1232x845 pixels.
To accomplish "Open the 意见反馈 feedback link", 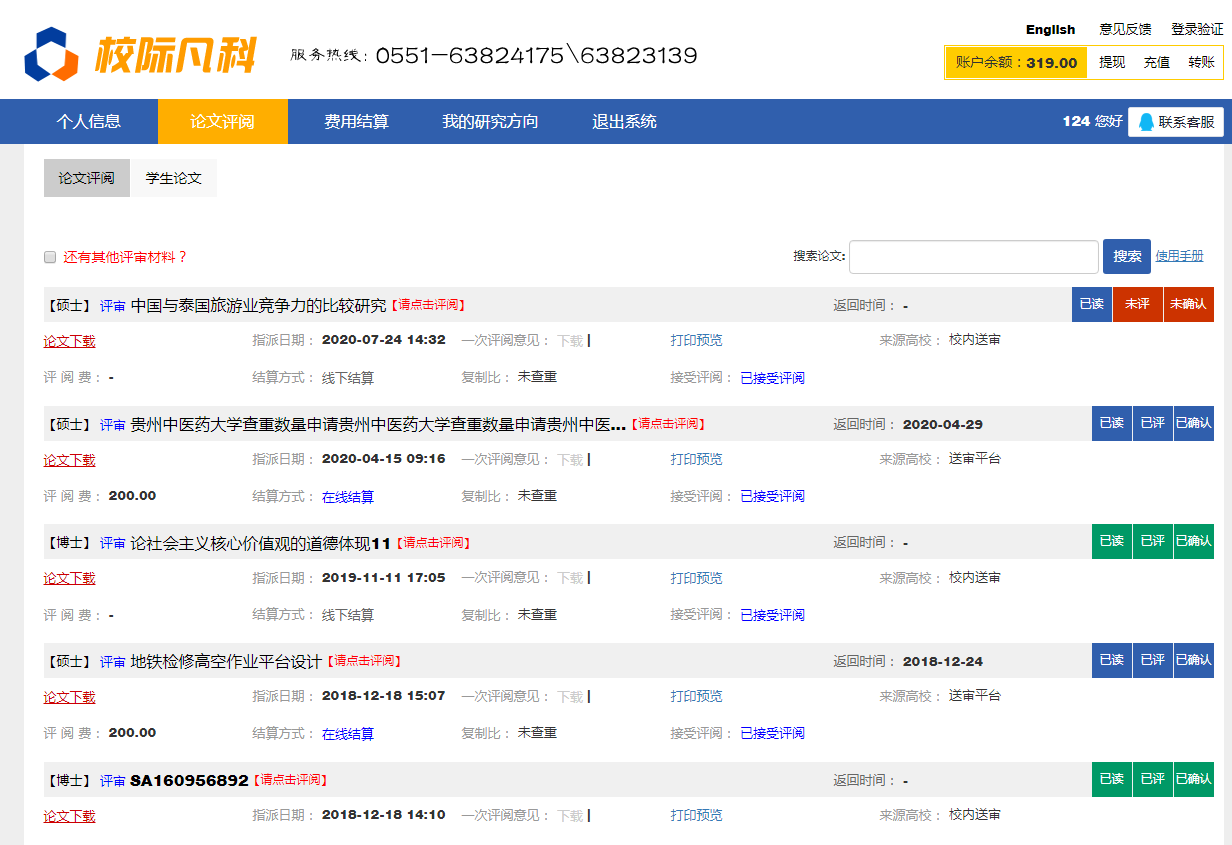I will pos(1125,29).
